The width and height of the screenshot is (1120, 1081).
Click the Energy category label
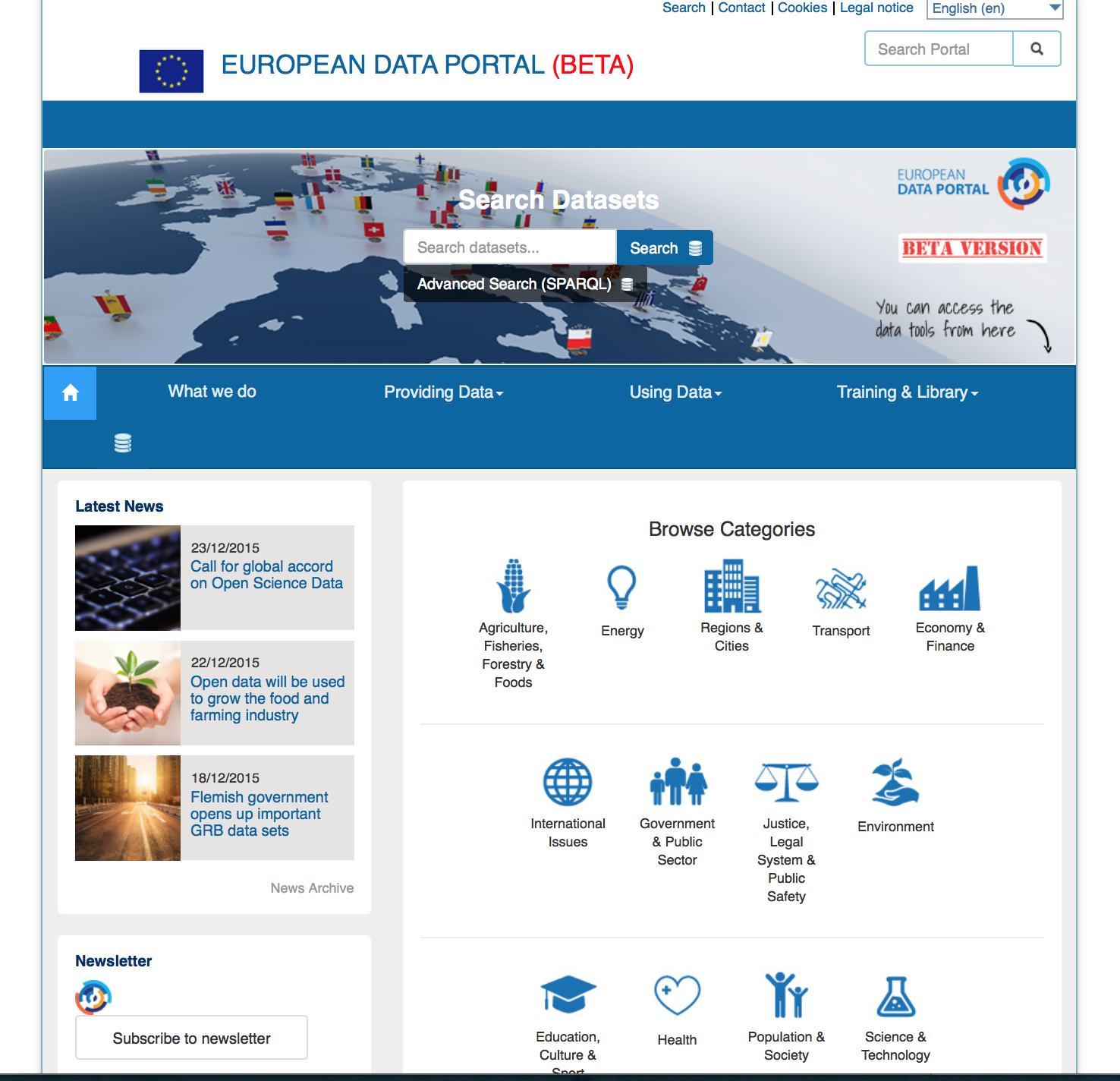[622, 631]
